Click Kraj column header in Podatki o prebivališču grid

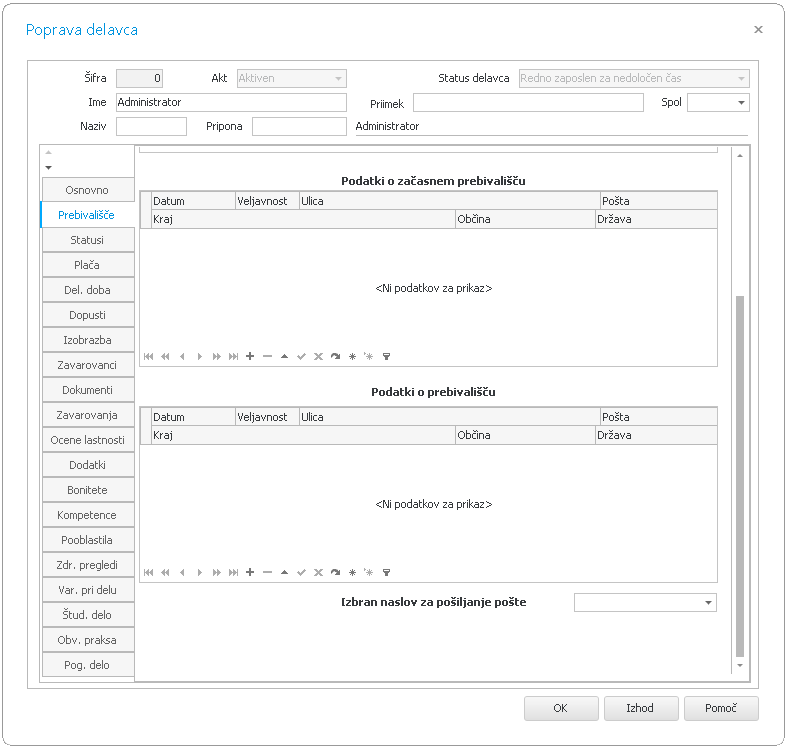(x=303, y=435)
